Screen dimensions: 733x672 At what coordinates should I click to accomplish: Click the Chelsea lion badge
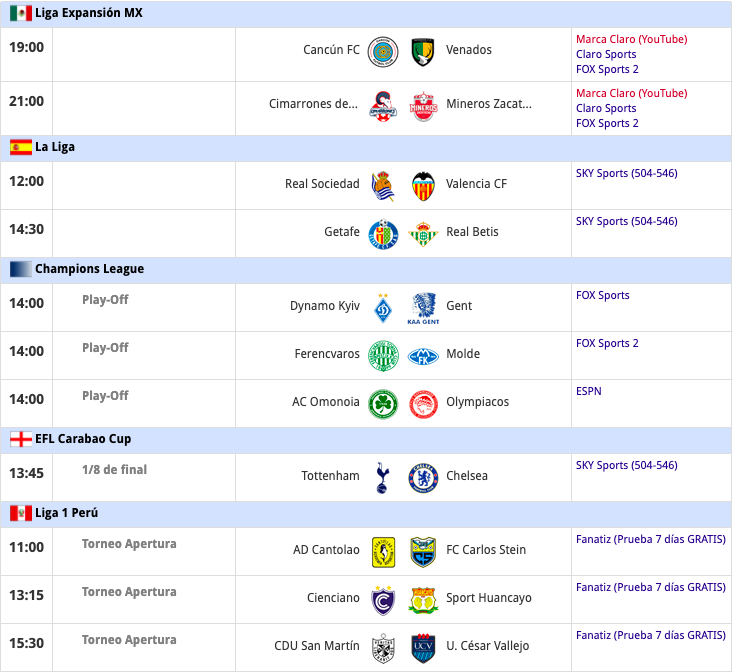click(x=423, y=478)
